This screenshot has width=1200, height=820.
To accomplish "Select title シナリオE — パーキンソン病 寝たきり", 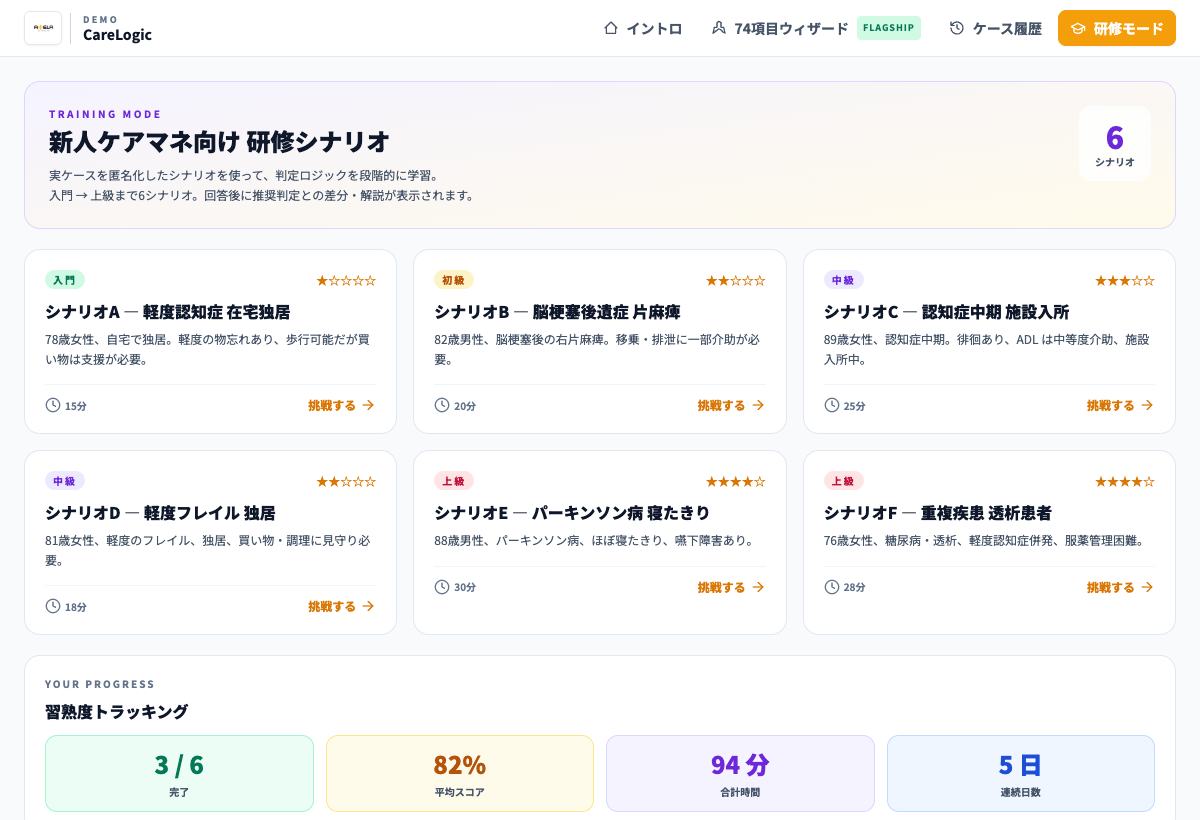I will point(572,513).
